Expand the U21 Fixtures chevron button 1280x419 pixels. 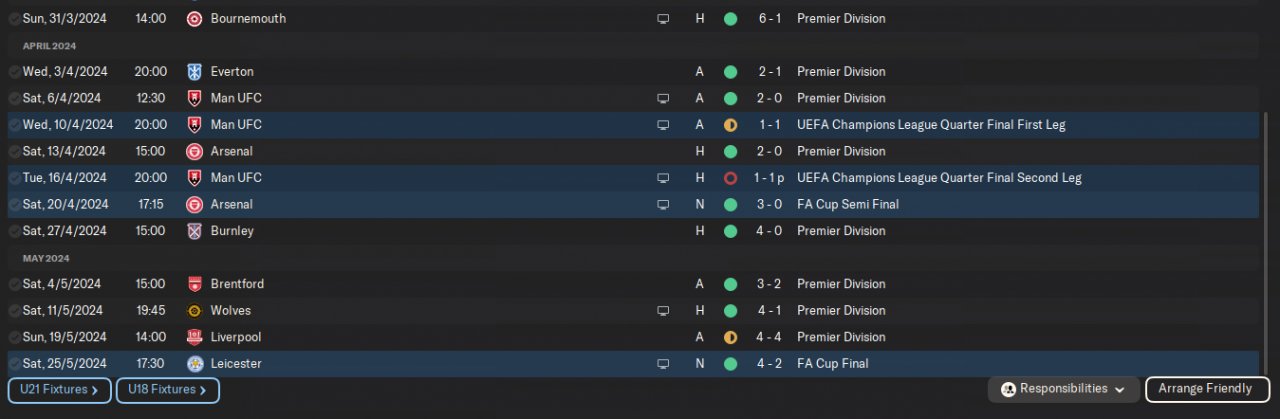pos(60,390)
